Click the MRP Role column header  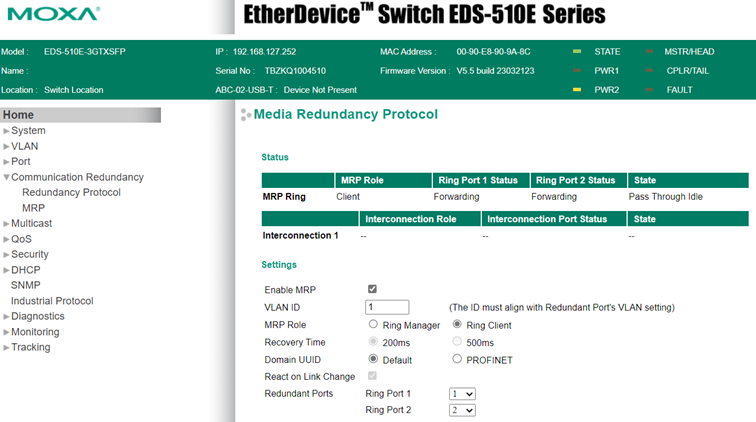(x=383, y=180)
